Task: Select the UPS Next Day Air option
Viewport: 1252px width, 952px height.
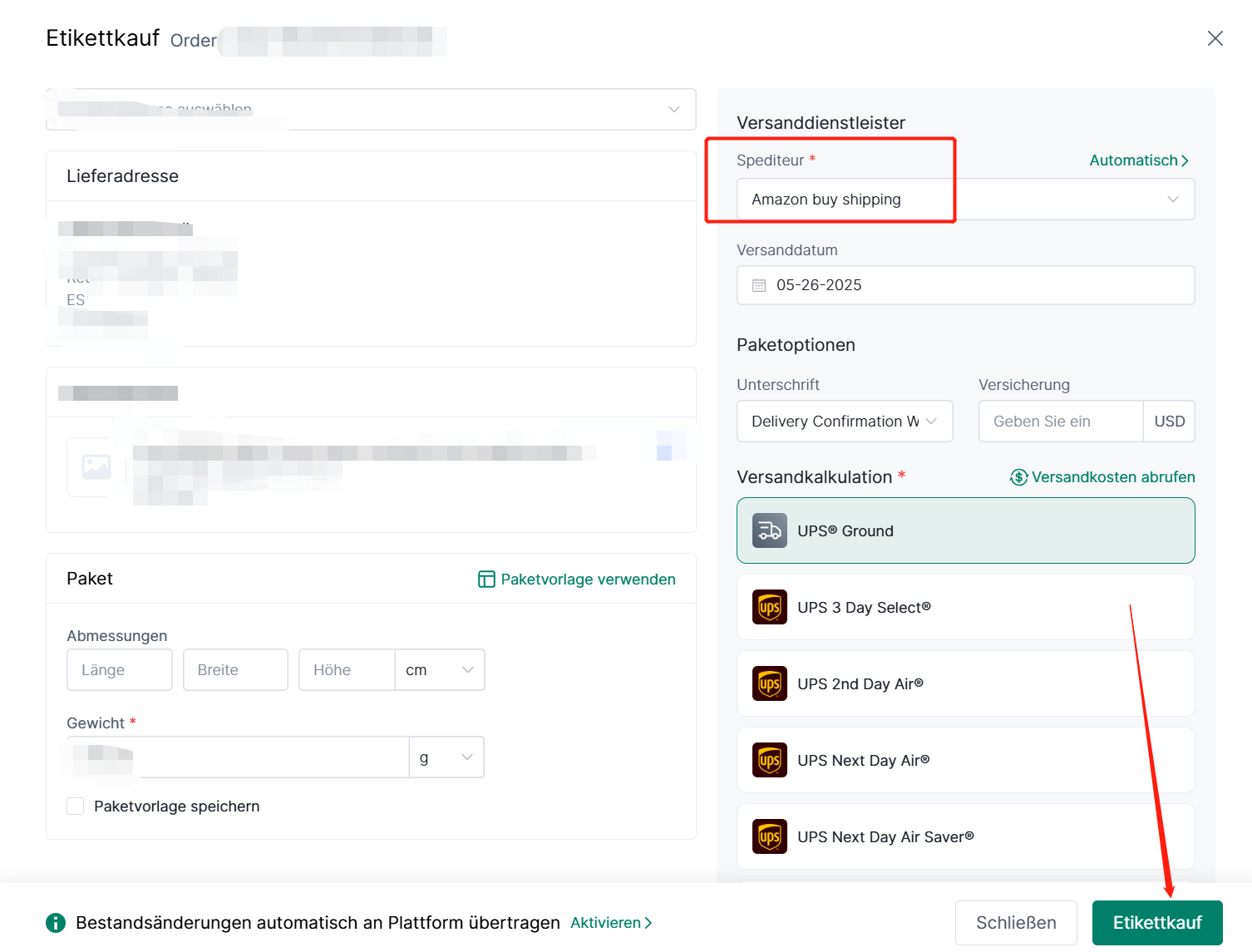Action: tap(966, 760)
